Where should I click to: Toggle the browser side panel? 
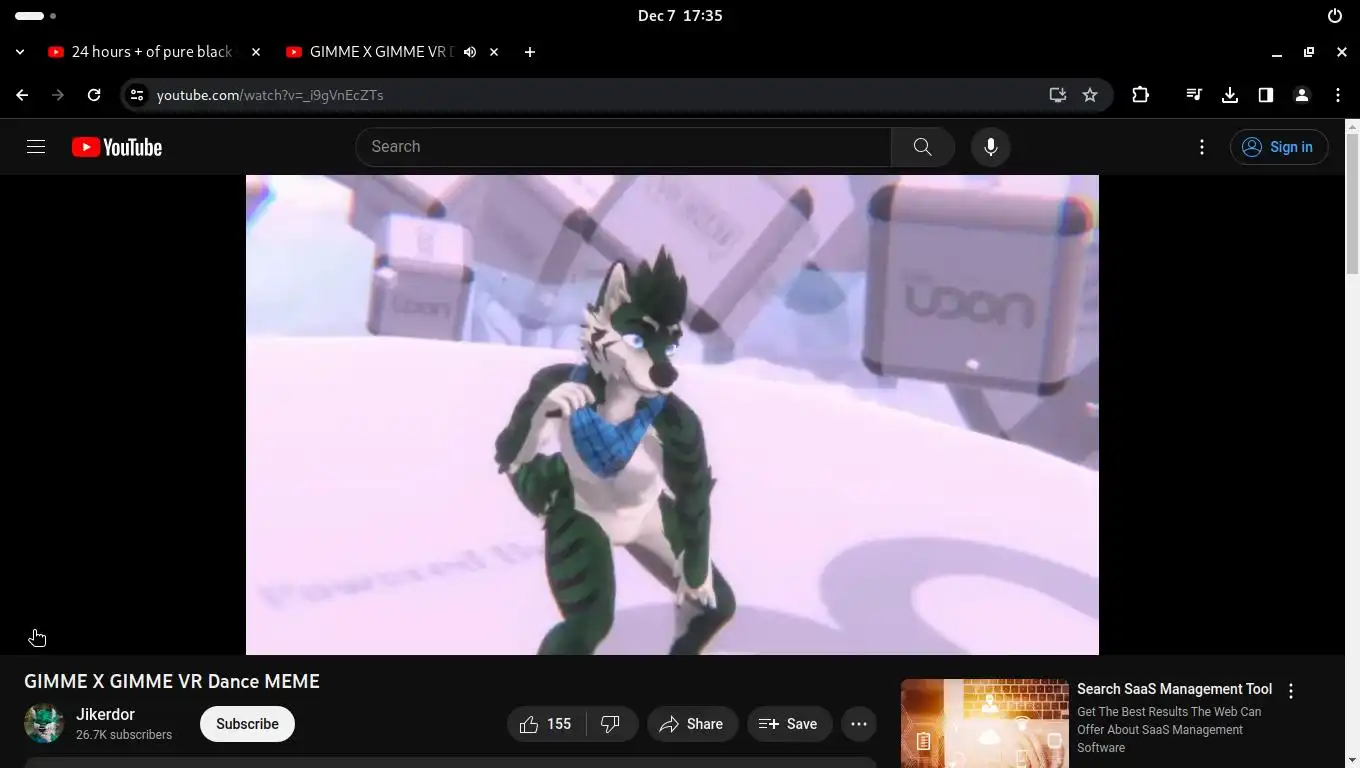1266,95
